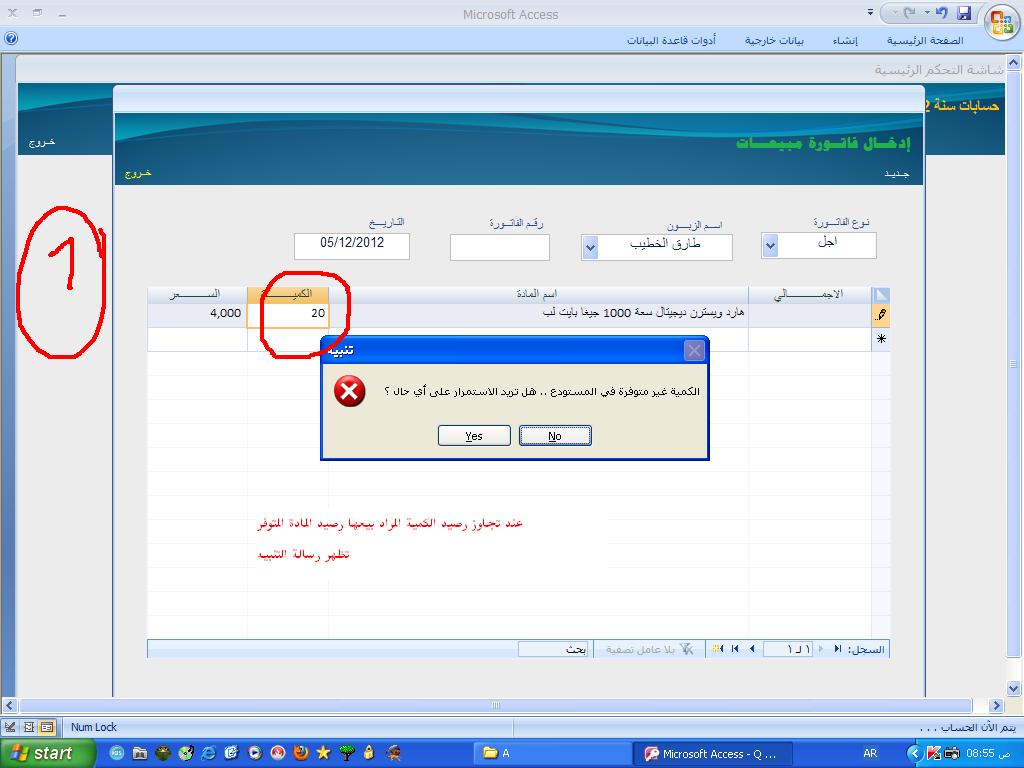Image resolution: width=1024 pixels, height=768 pixels.
Task: Click the invoice number input field
Action: pos(500,248)
